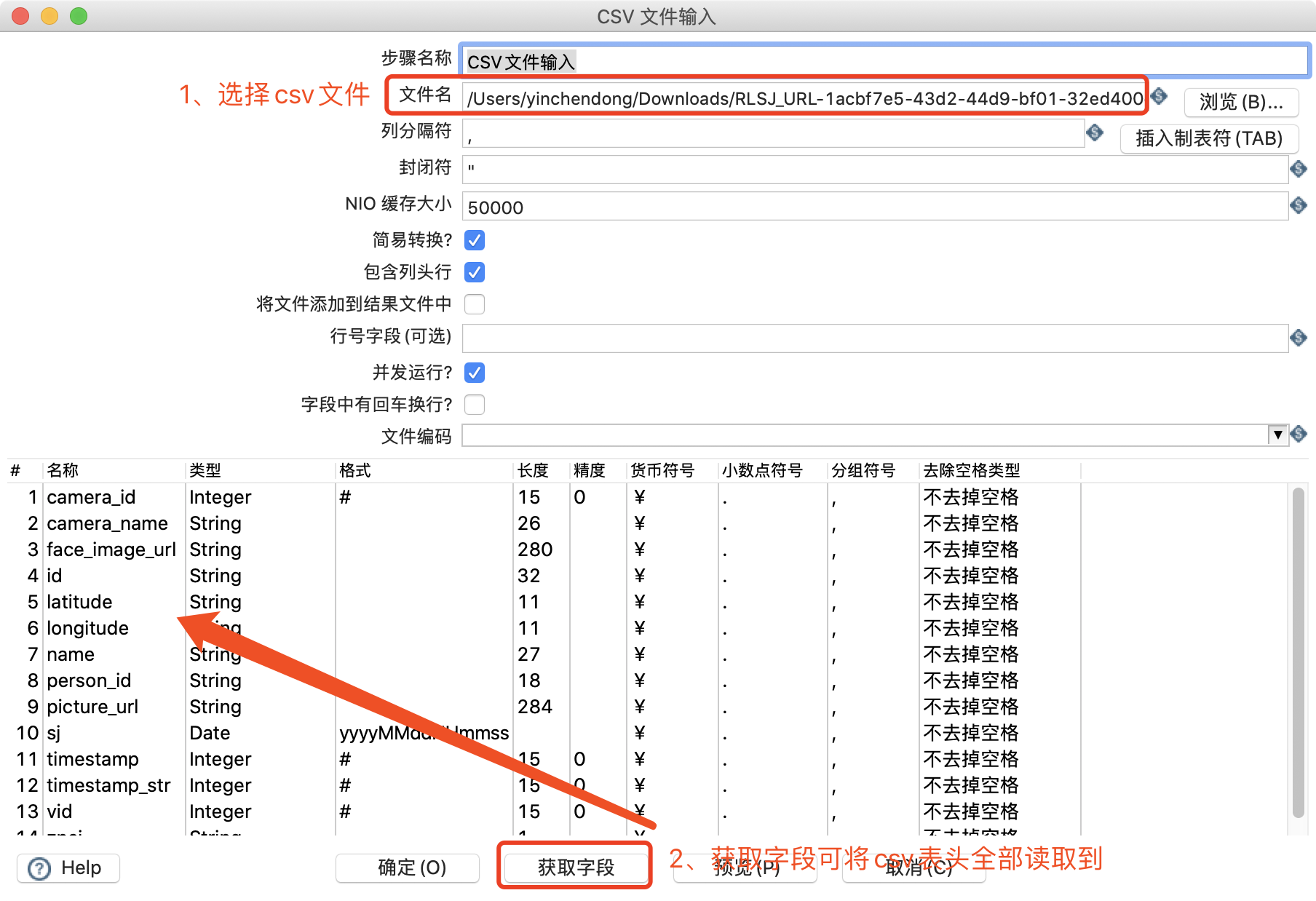The width and height of the screenshot is (1316, 901).
Task: Enable 将文件添加到结果文件中
Action: pyautogui.click(x=474, y=304)
